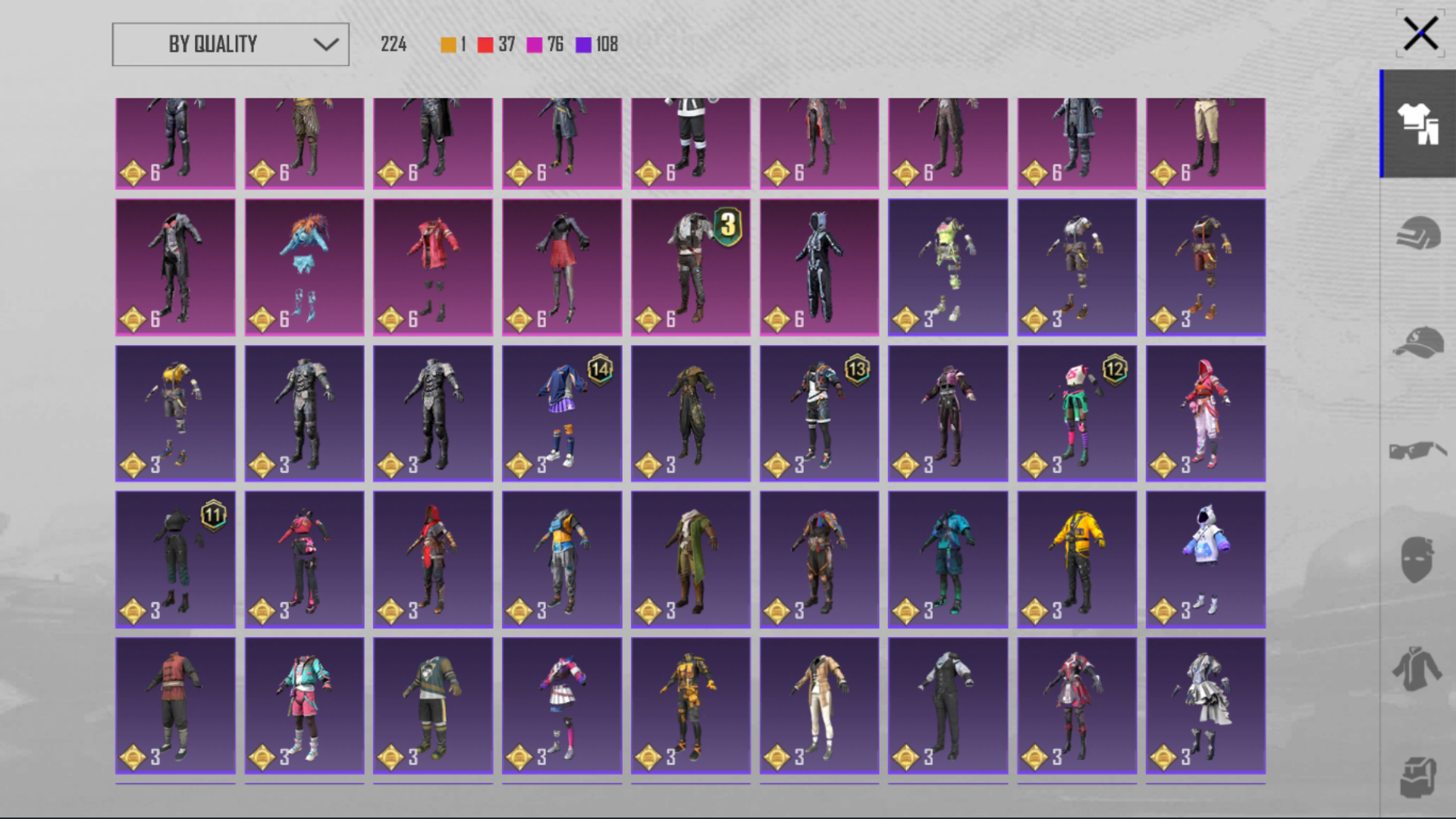1456x819 pixels.
Task: Select the red tunic black pants outfit
Action: pos(175,705)
